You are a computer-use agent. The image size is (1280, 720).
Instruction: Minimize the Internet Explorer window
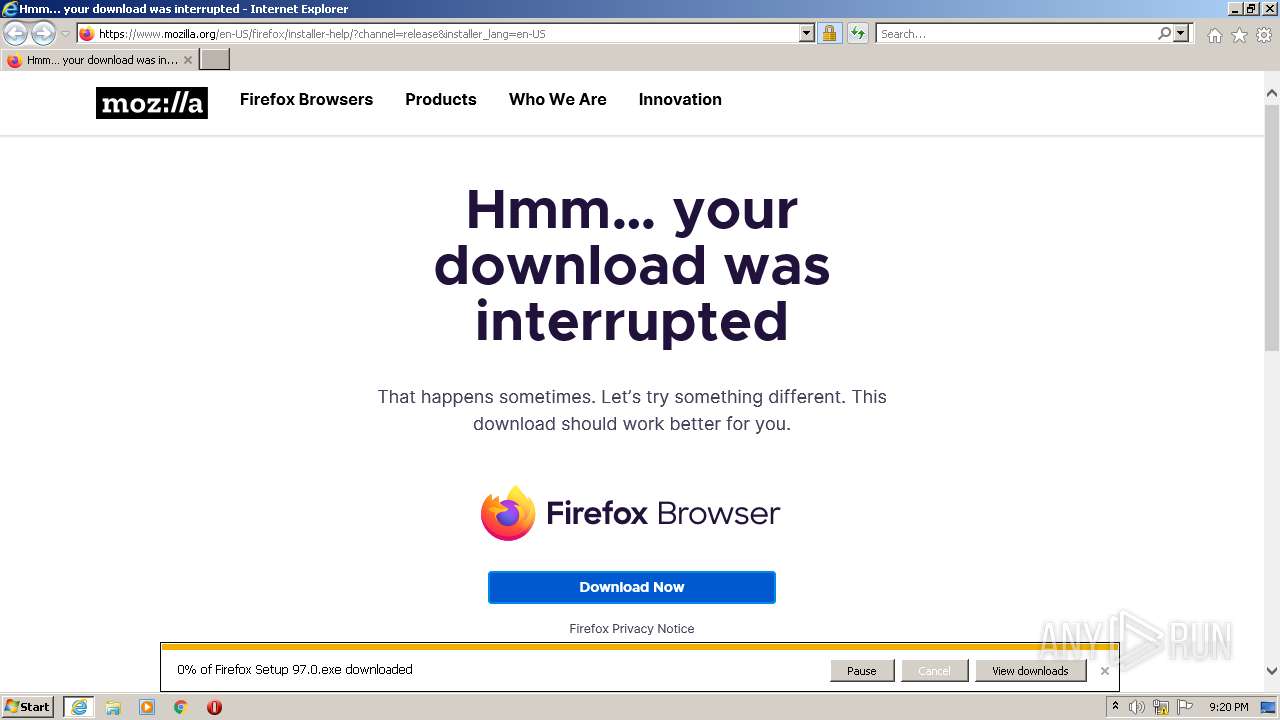[x=1235, y=9]
